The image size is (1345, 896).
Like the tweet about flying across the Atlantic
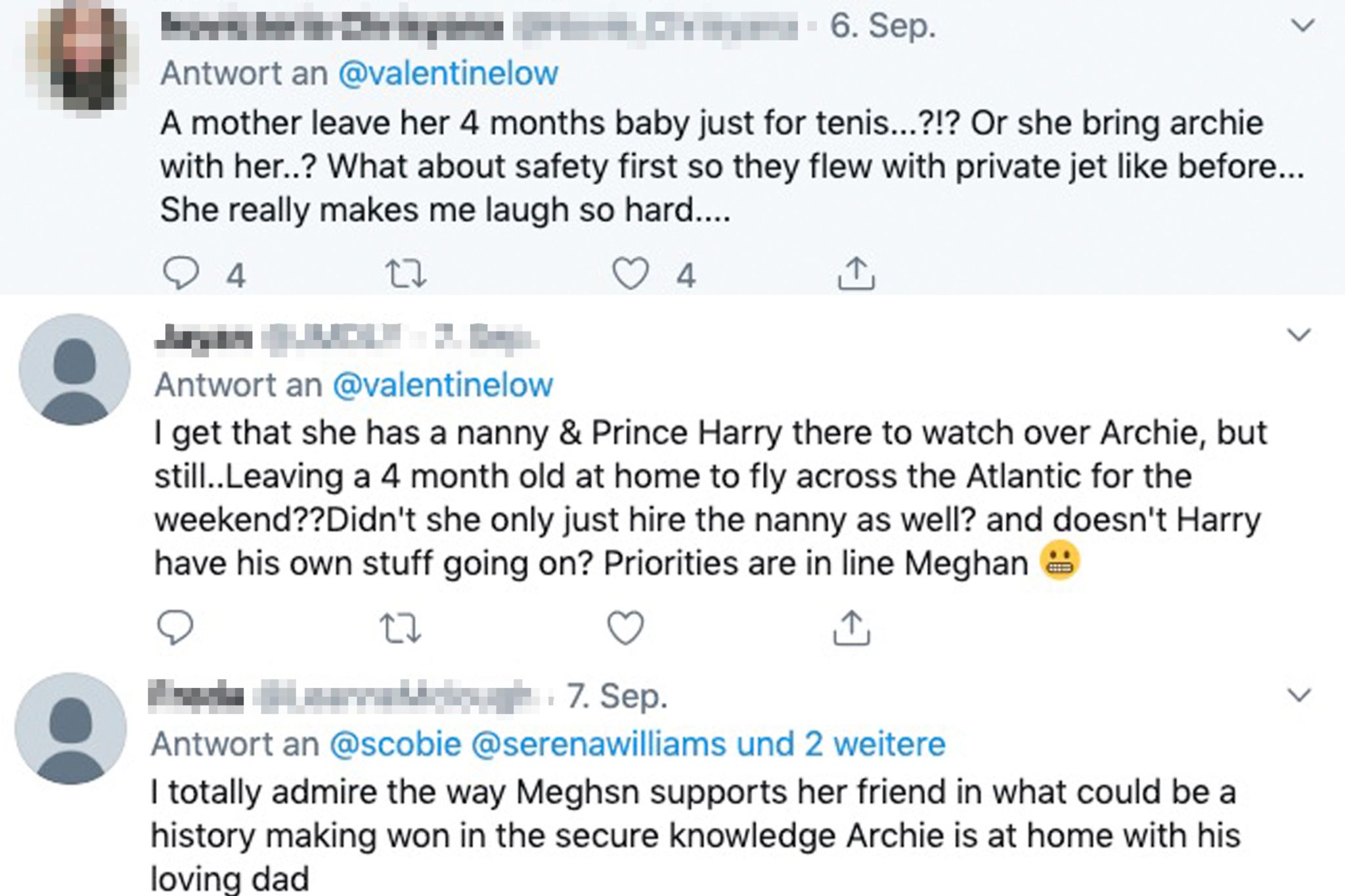(625, 628)
